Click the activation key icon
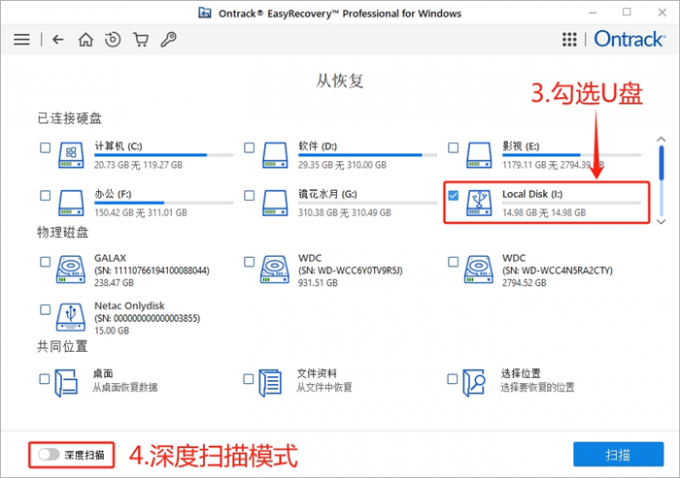 [168, 39]
